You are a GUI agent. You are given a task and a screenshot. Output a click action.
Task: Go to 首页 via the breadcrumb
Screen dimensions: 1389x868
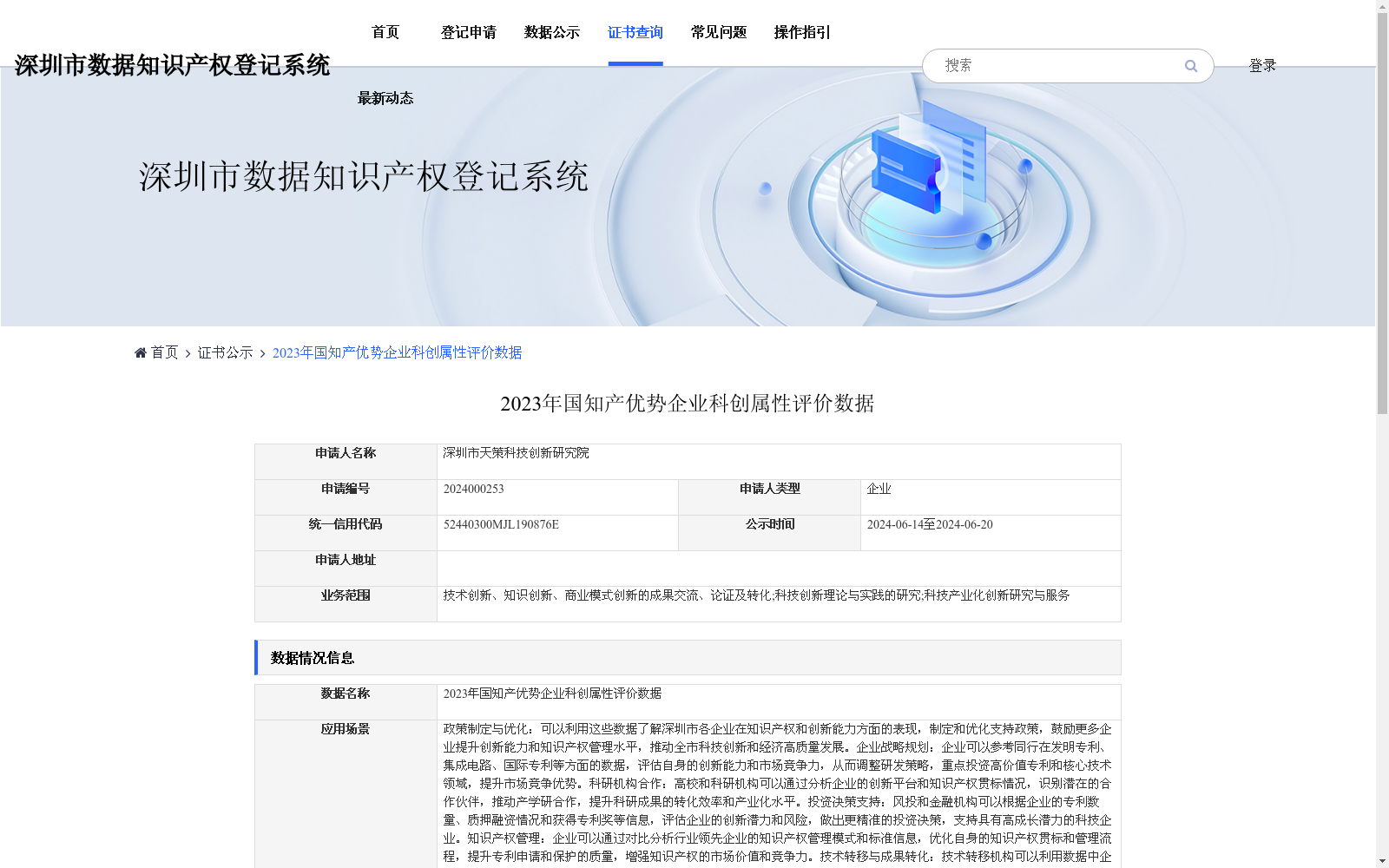(x=164, y=352)
